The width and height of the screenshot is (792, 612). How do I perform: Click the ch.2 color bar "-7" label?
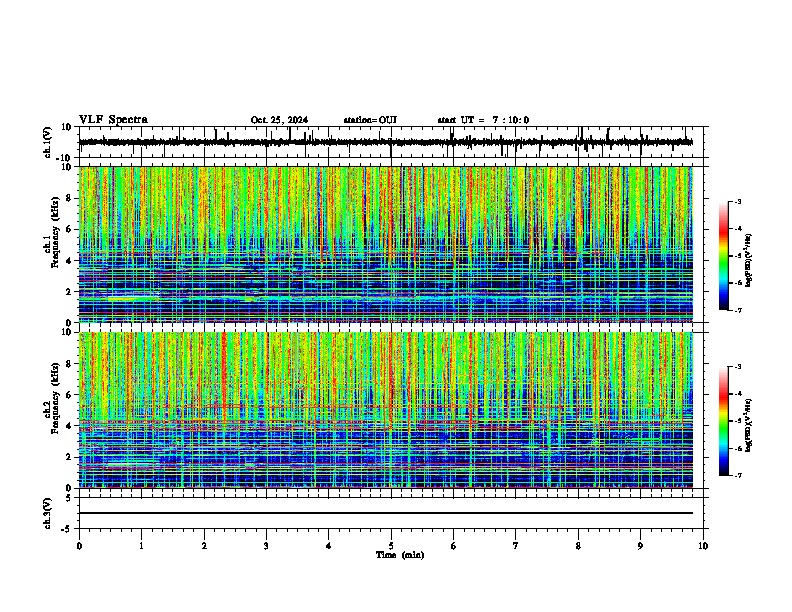(x=737, y=476)
